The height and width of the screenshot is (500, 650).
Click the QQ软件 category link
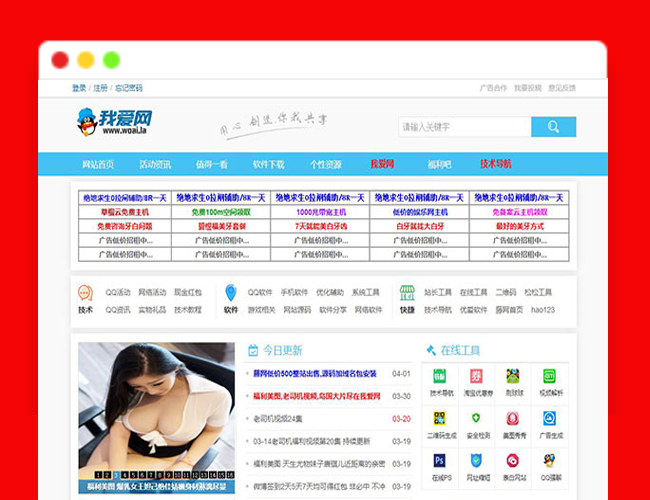(x=260, y=292)
